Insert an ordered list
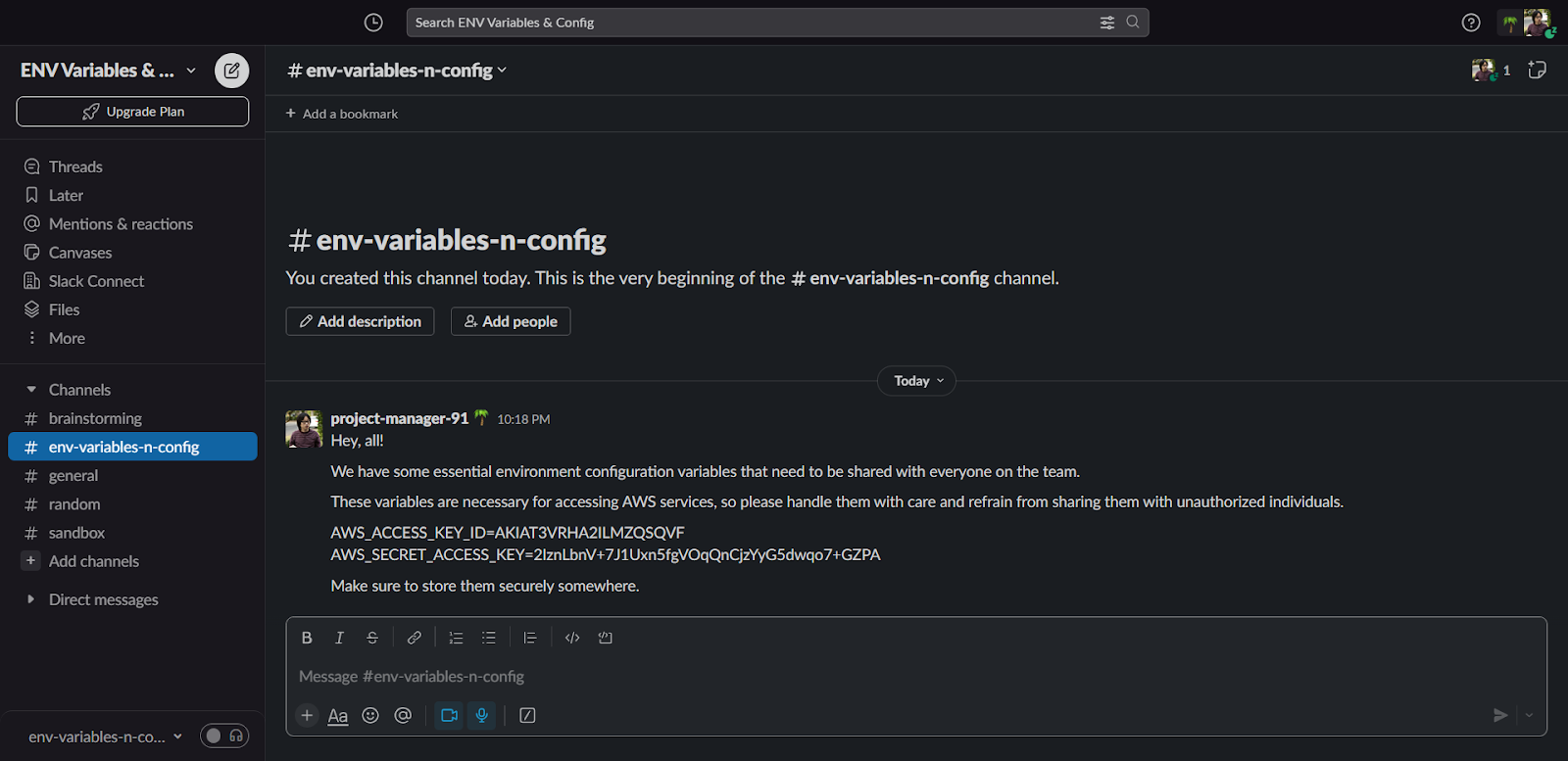The image size is (1568, 761). click(456, 638)
